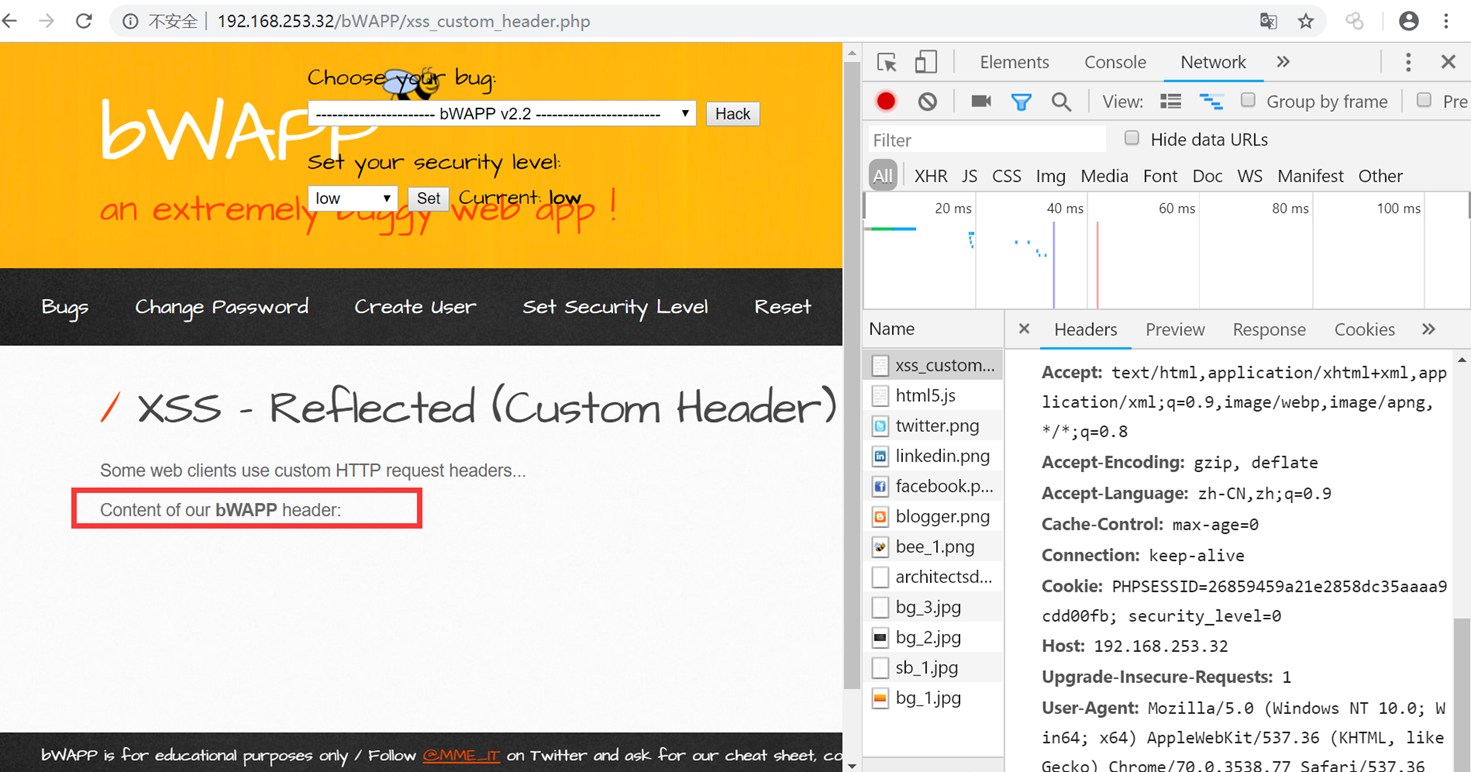
Task: Click the linkedin.png file icon
Action: click(x=880, y=456)
